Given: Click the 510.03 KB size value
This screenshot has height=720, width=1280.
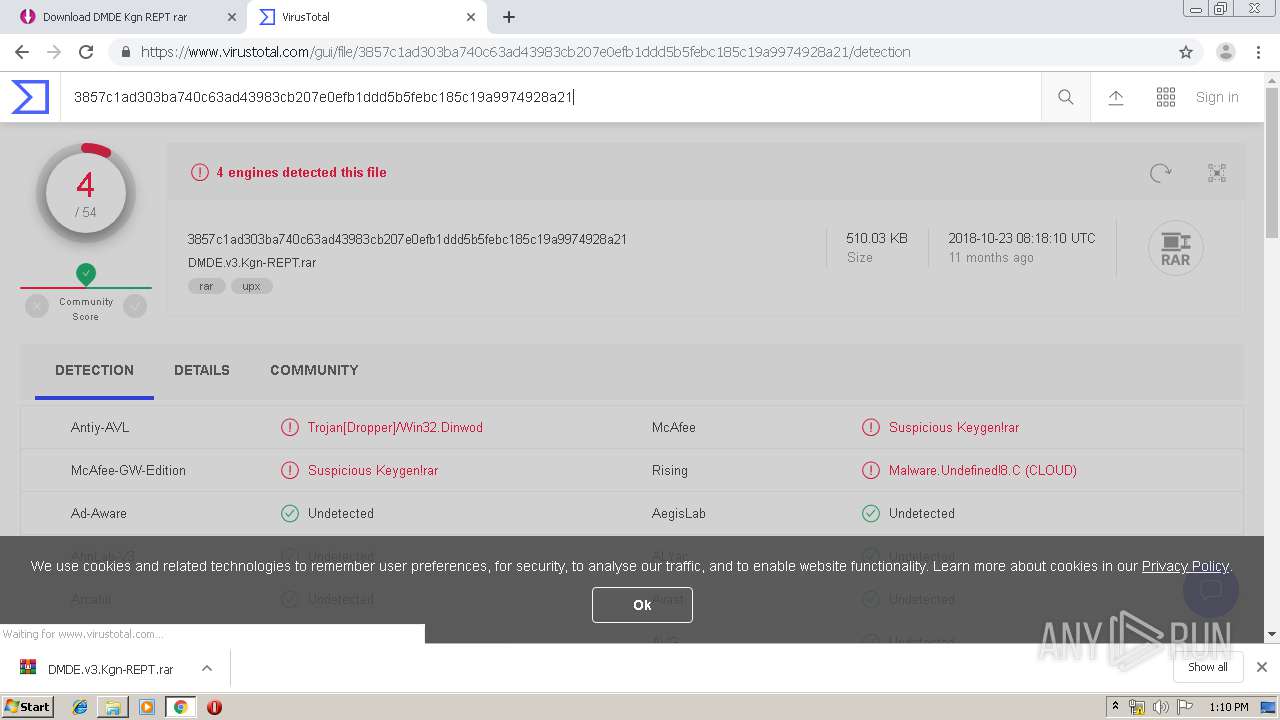Looking at the screenshot, I should point(877,238).
